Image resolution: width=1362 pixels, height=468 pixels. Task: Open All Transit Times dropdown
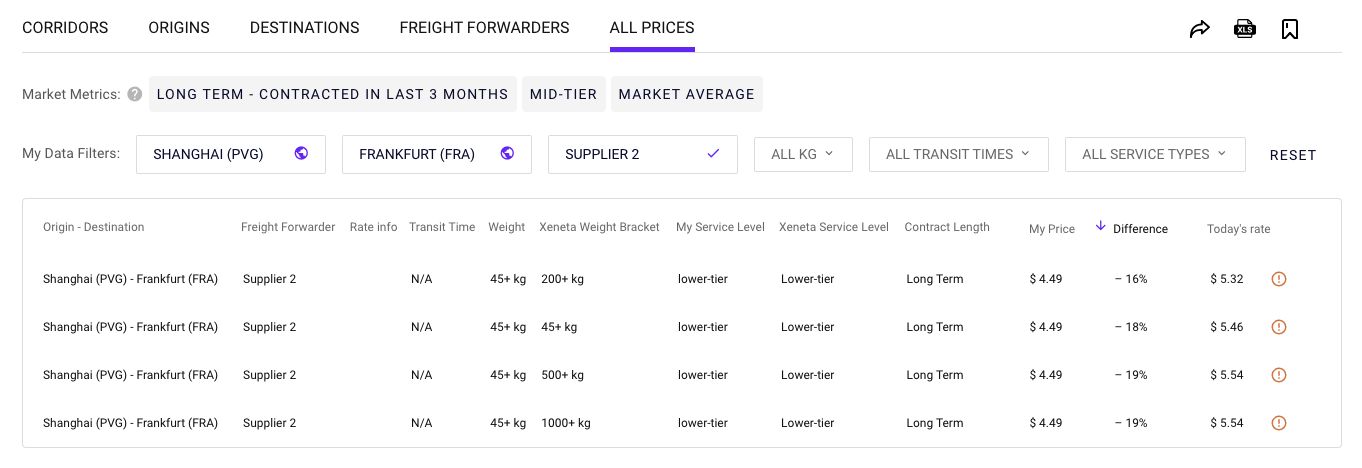[x=958, y=154]
